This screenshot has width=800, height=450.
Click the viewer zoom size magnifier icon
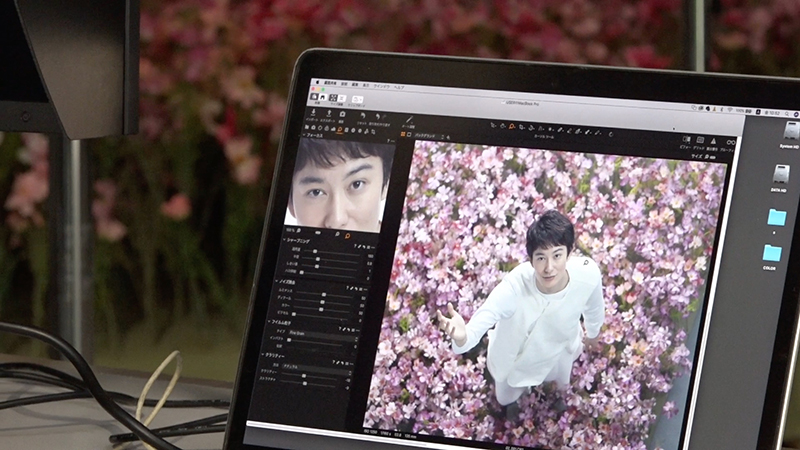[707, 157]
